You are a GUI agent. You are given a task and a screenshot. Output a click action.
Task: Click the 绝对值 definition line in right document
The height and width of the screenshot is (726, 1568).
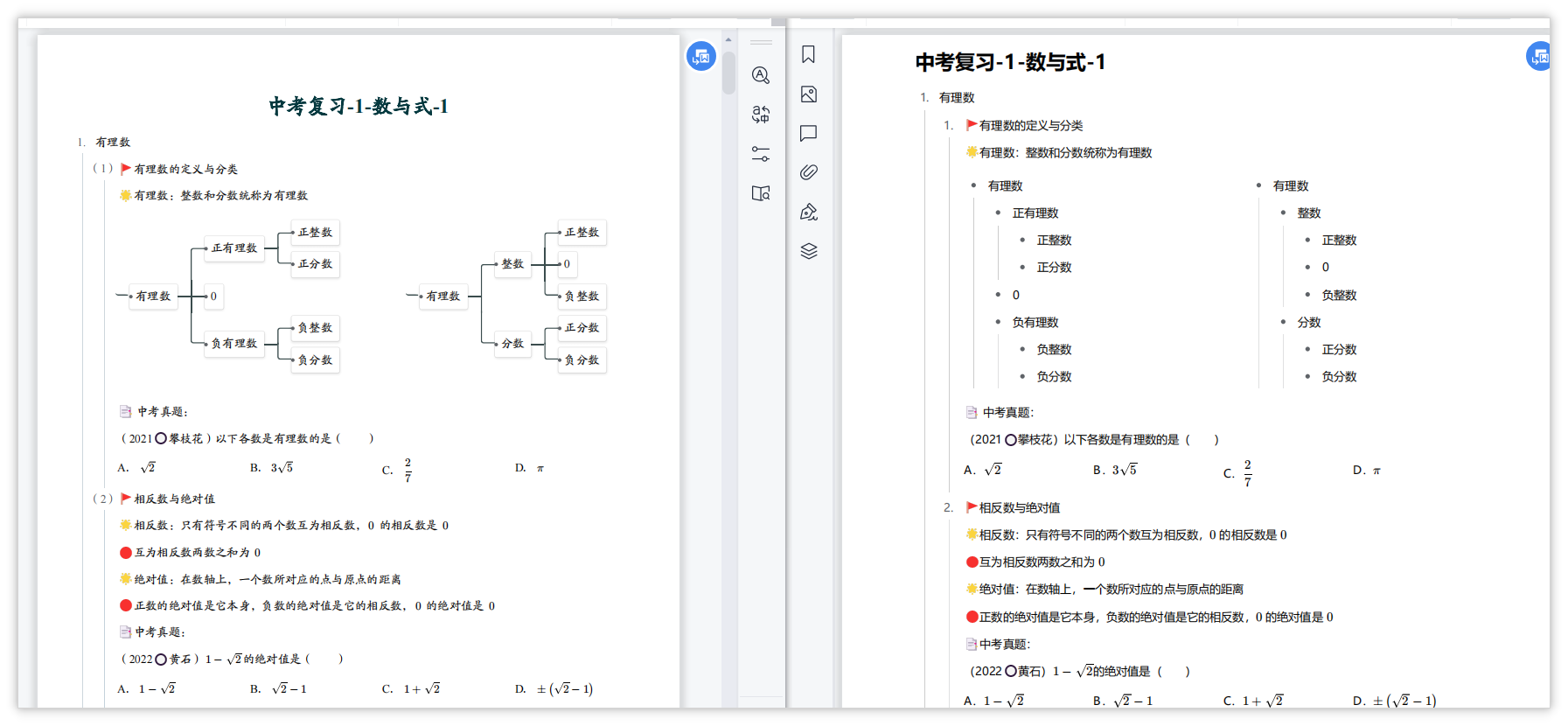1105,590
